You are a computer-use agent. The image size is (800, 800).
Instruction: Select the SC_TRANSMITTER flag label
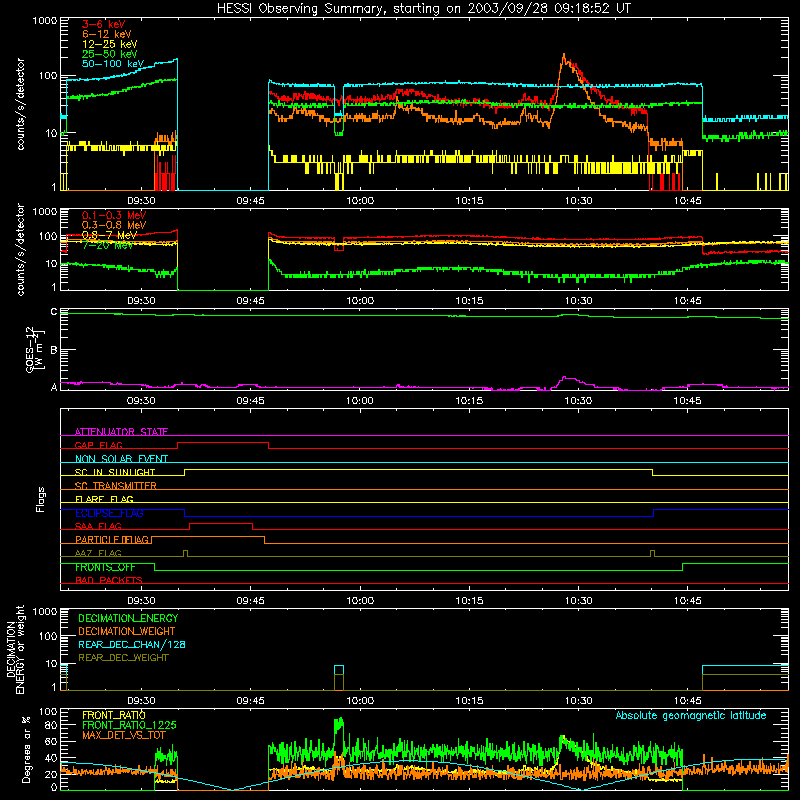115,486
